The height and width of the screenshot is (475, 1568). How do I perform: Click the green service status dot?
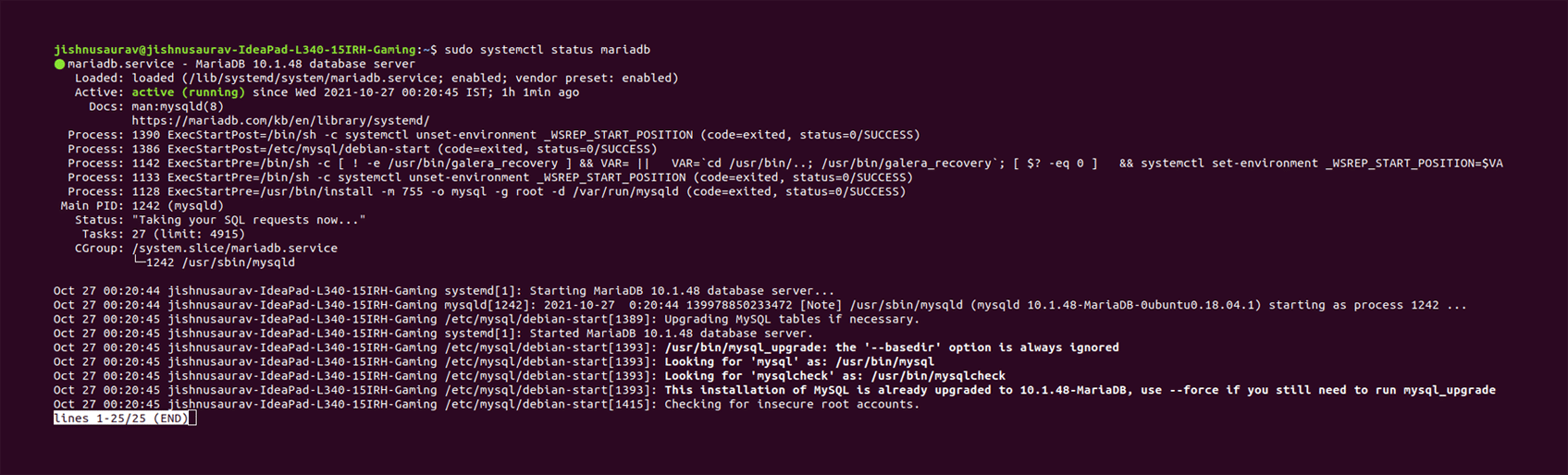point(59,65)
